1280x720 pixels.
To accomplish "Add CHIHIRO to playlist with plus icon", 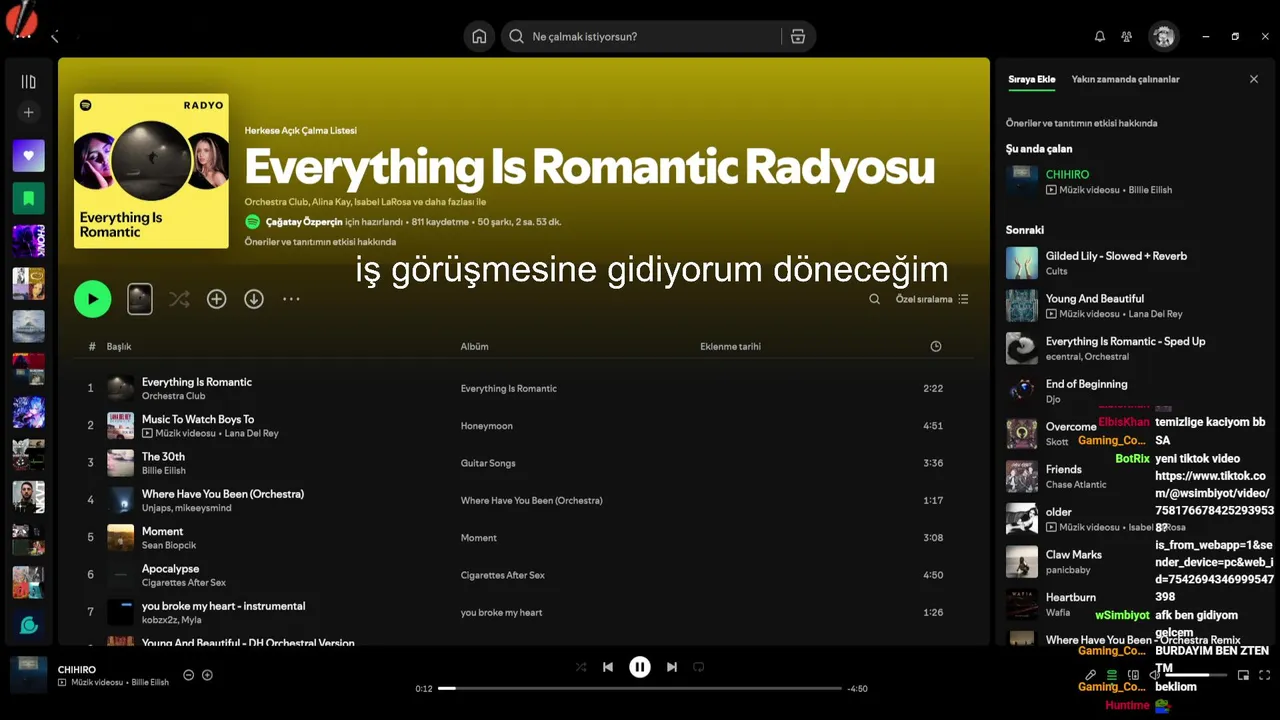I will tap(207, 675).
